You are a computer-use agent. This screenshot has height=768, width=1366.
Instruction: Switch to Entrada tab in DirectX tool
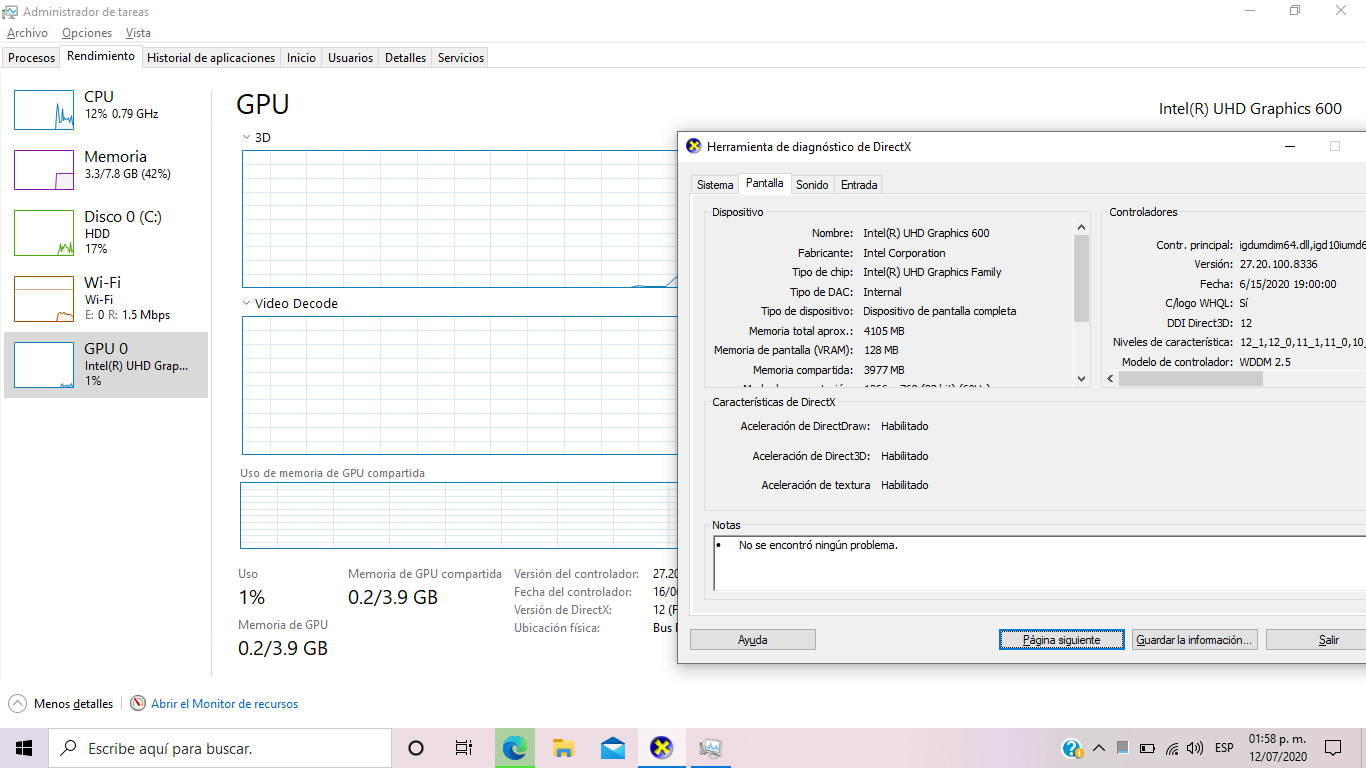[x=859, y=185]
